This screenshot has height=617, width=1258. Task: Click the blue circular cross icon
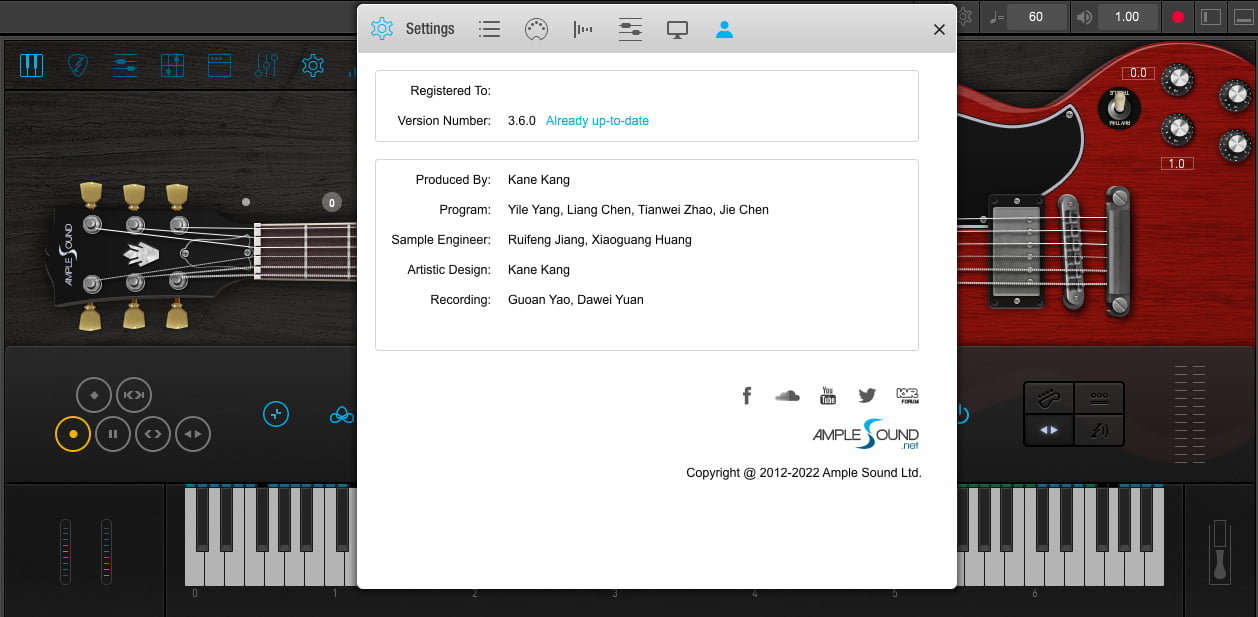click(x=276, y=413)
